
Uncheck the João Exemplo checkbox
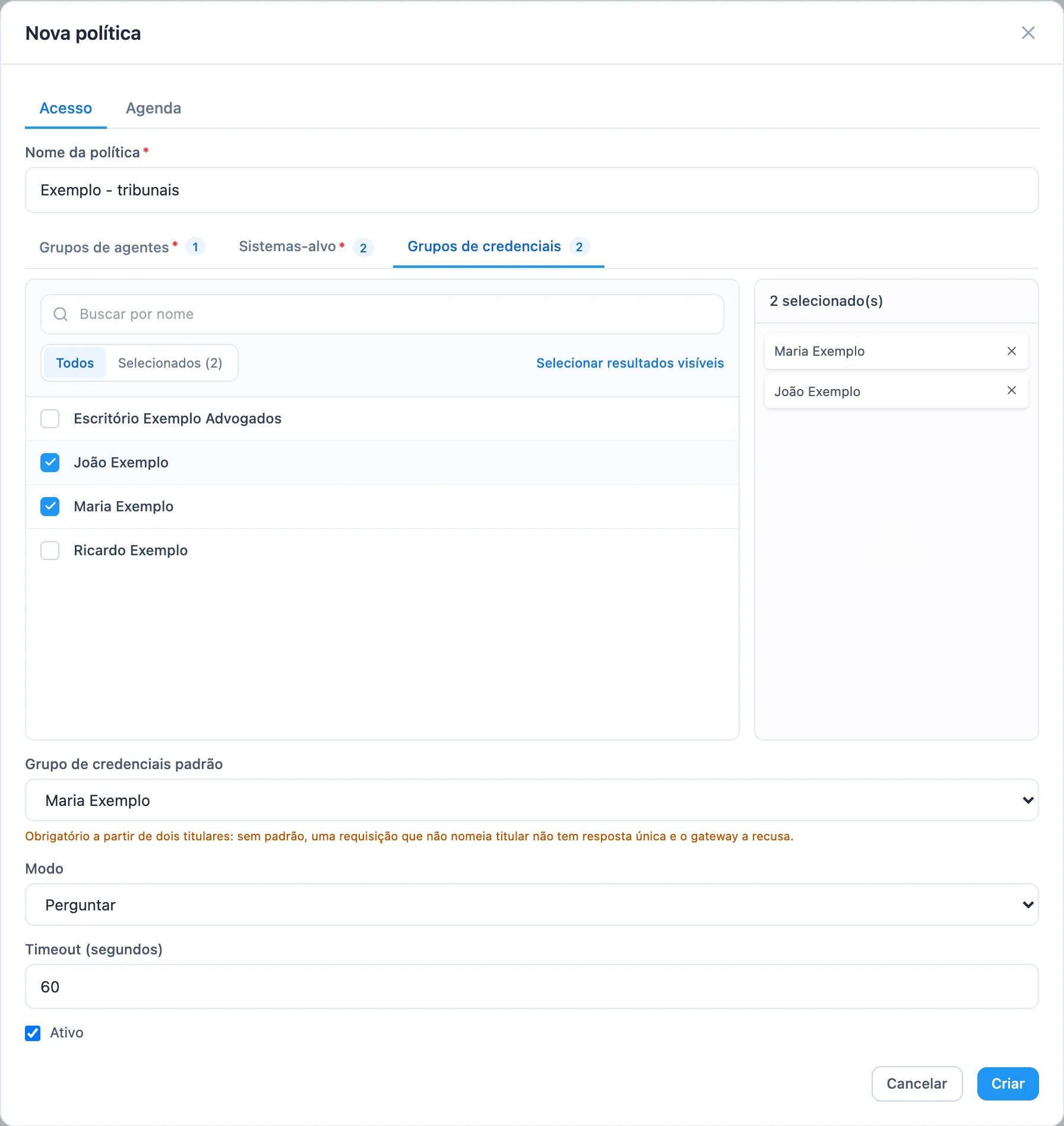(50, 463)
